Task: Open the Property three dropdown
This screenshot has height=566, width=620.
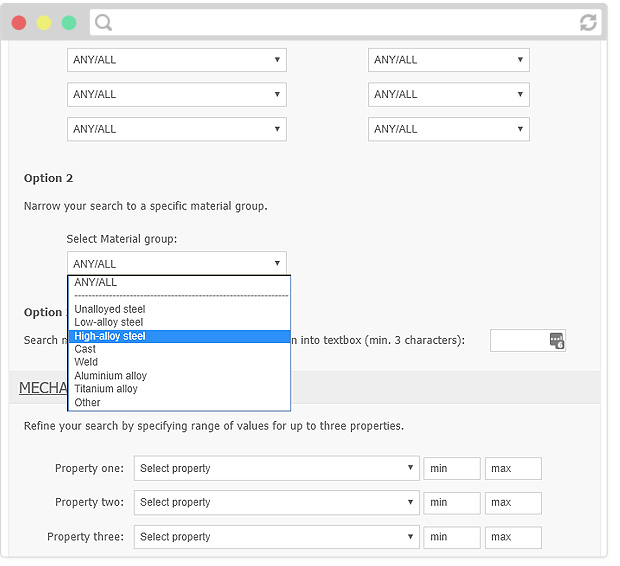Action: (276, 537)
